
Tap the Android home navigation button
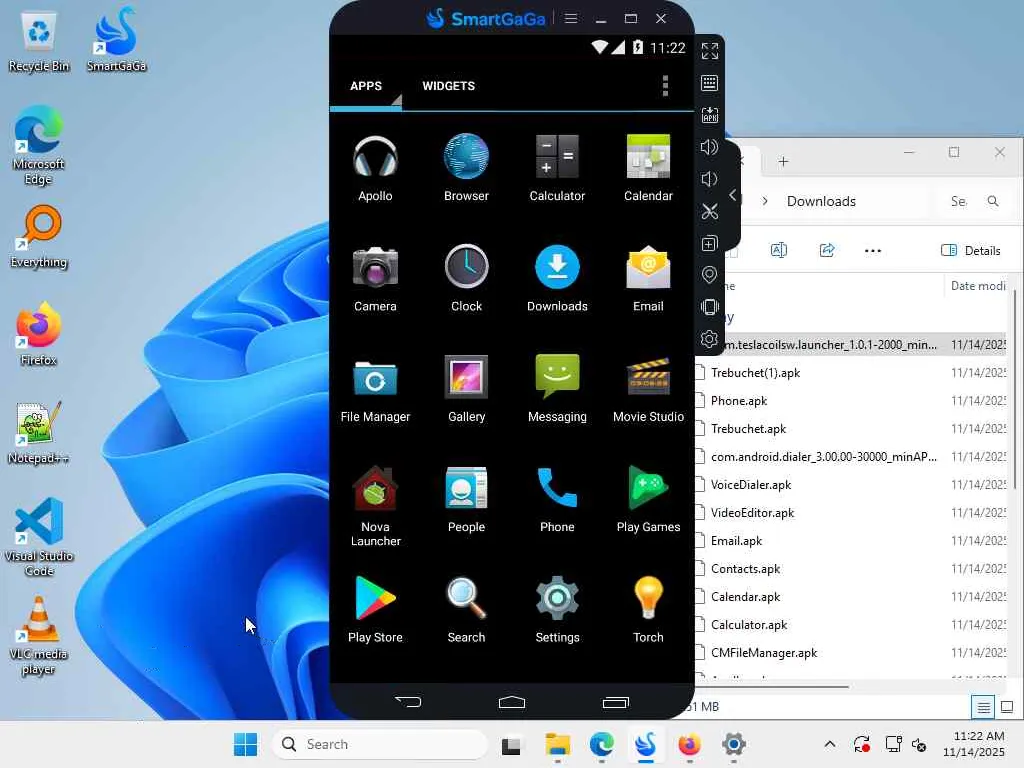point(511,702)
